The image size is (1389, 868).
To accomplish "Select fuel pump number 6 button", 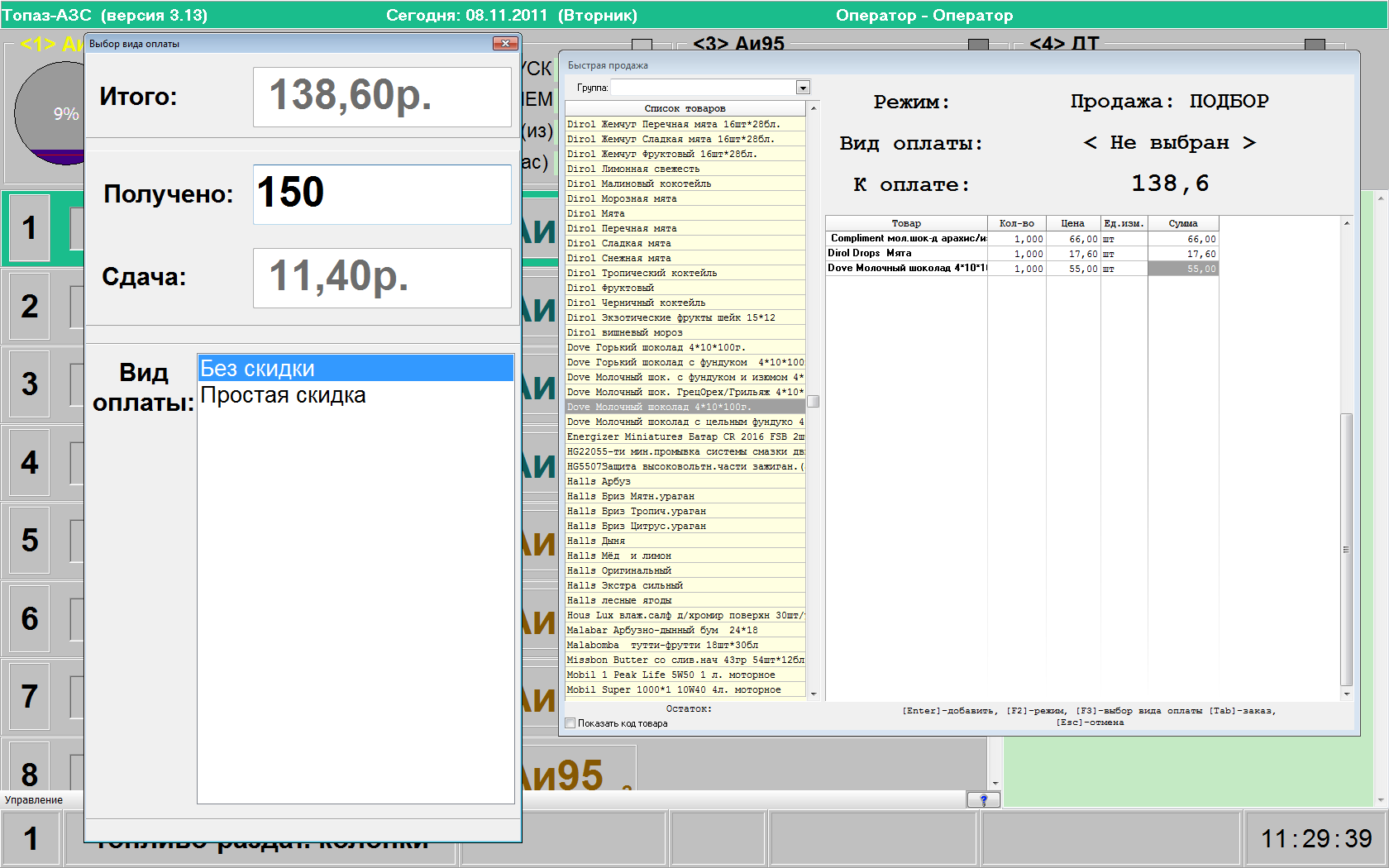I will tap(30, 619).
